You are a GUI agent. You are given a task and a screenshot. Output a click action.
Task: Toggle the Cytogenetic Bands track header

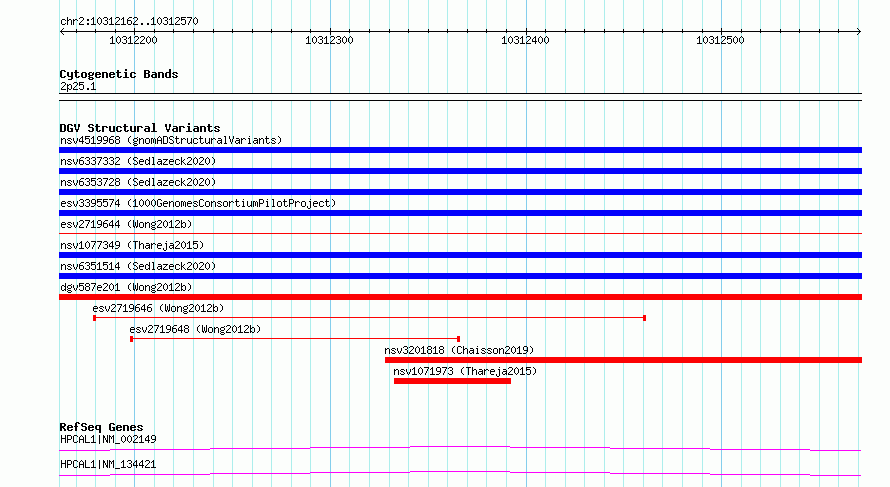[x=119, y=74]
